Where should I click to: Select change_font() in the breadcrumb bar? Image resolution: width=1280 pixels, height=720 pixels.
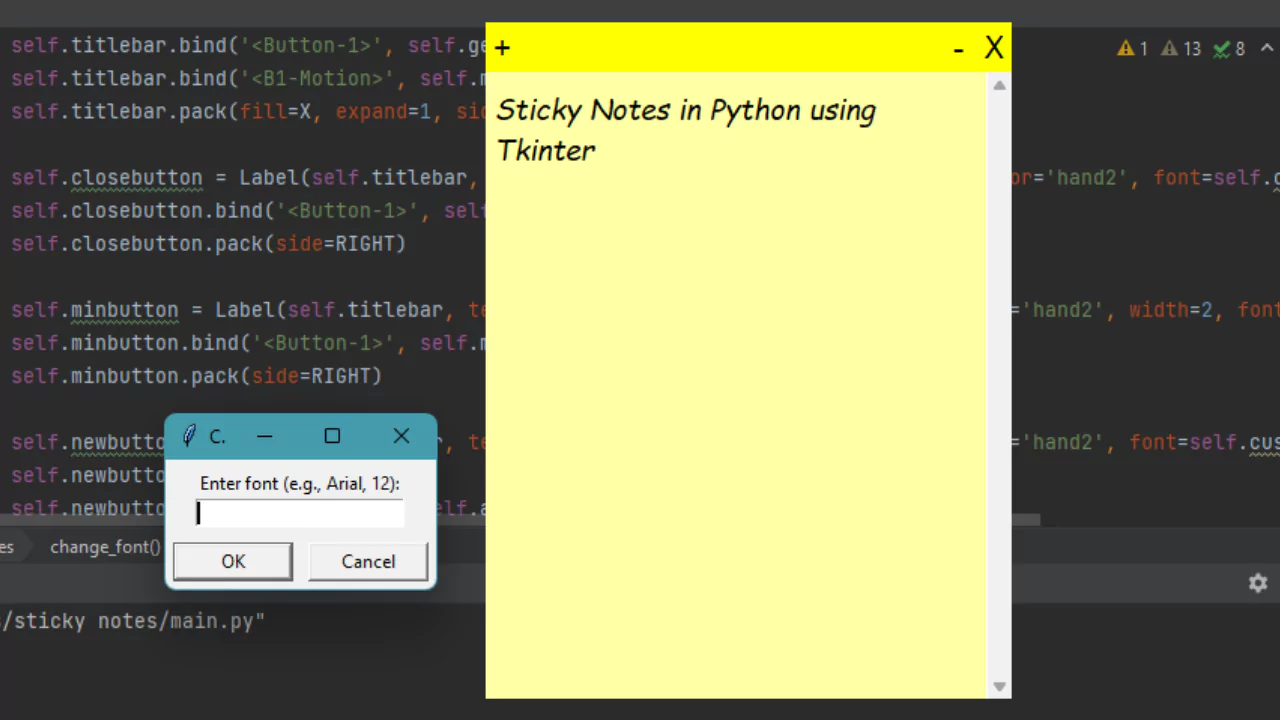[105, 547]
